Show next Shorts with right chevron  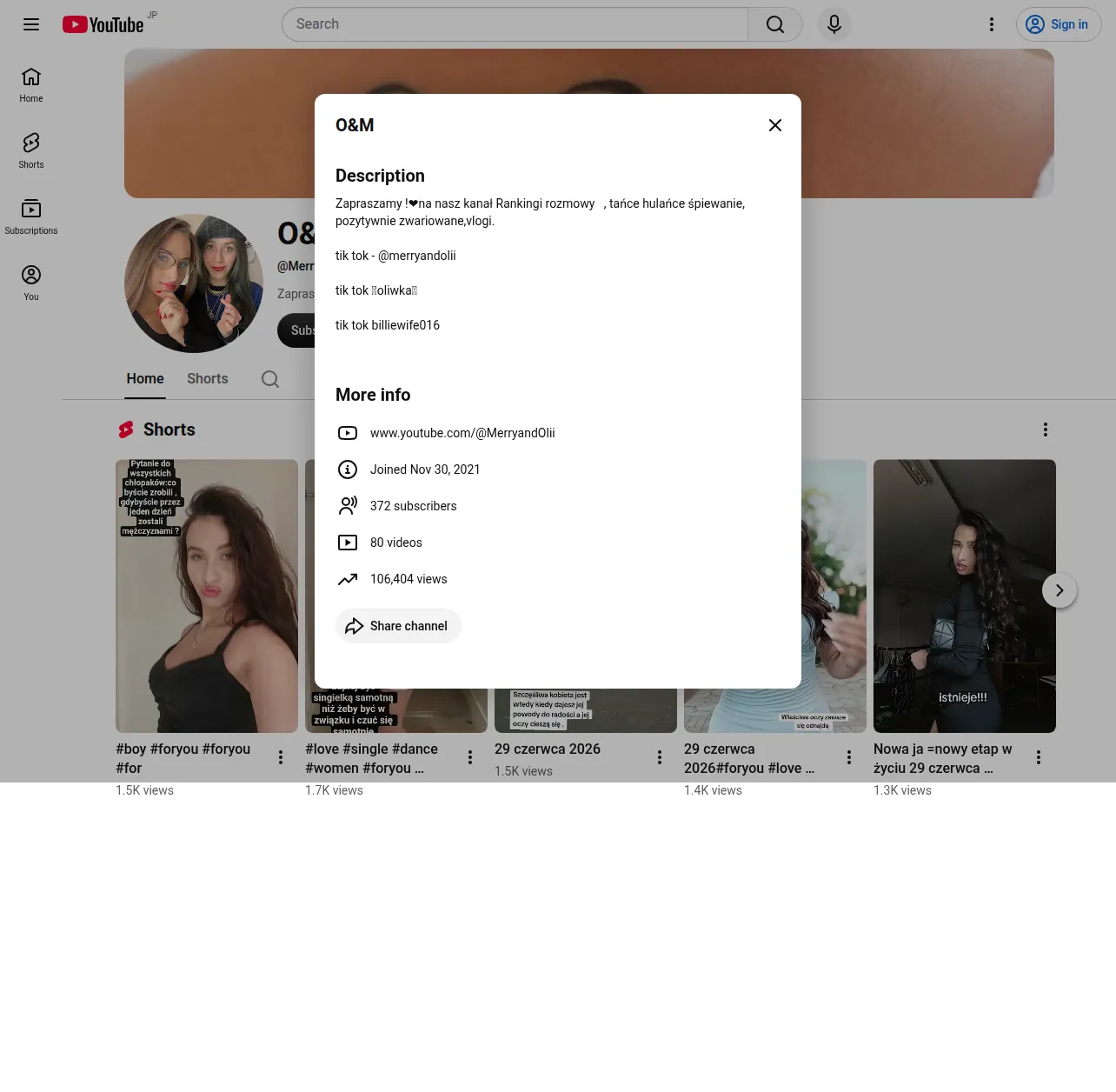(1060, 590)
